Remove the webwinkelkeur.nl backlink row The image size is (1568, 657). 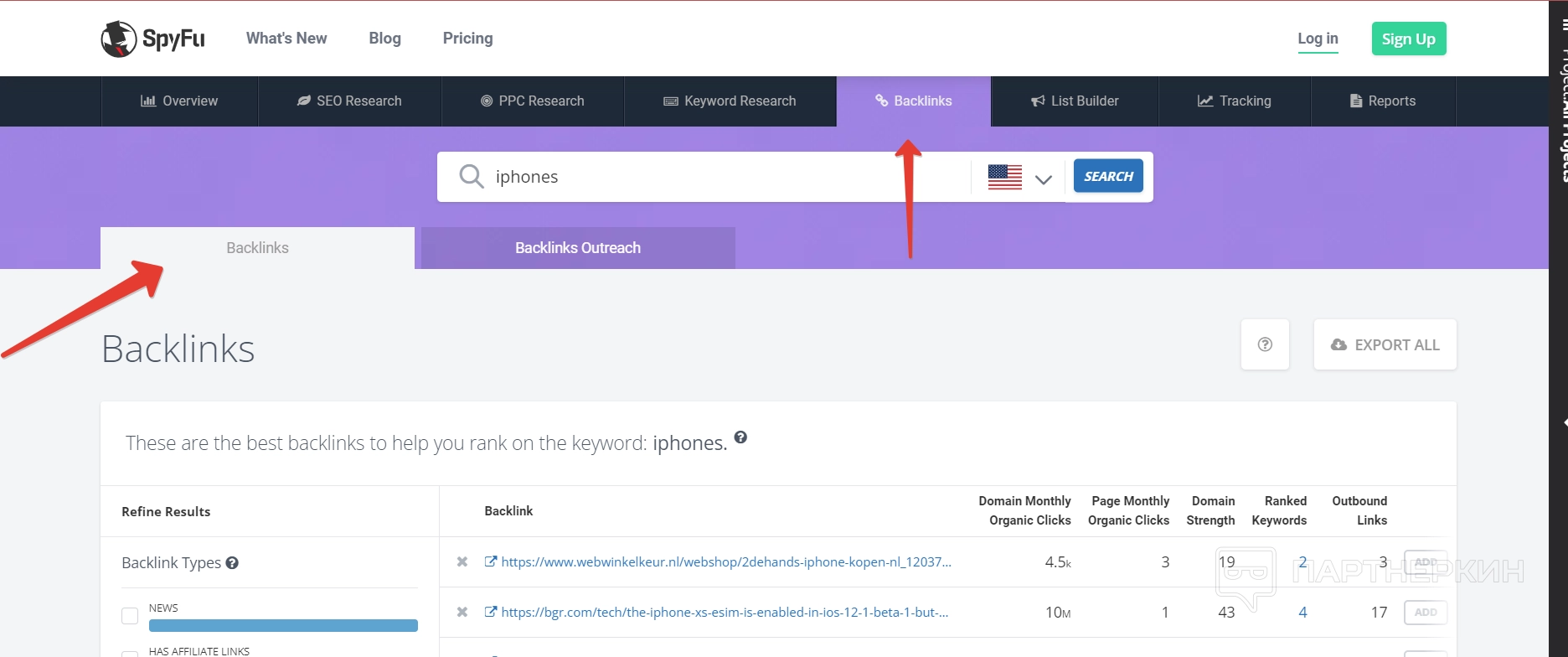(462, 561)
